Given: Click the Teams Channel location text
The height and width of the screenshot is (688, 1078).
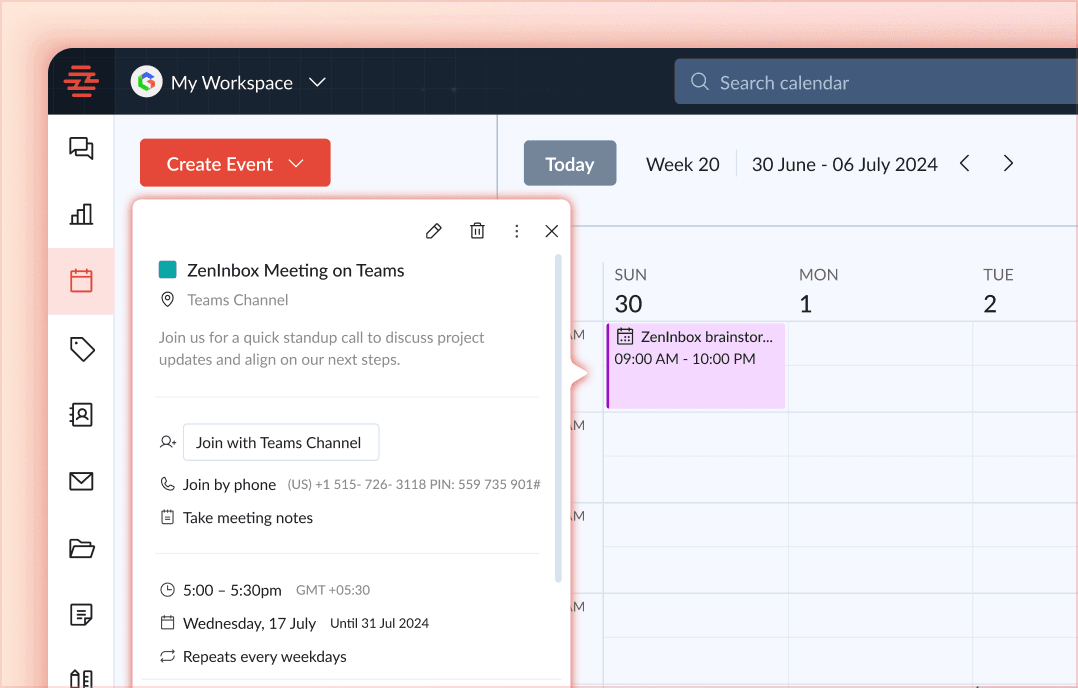Looking at the screenshot, I should click(238, 300).
